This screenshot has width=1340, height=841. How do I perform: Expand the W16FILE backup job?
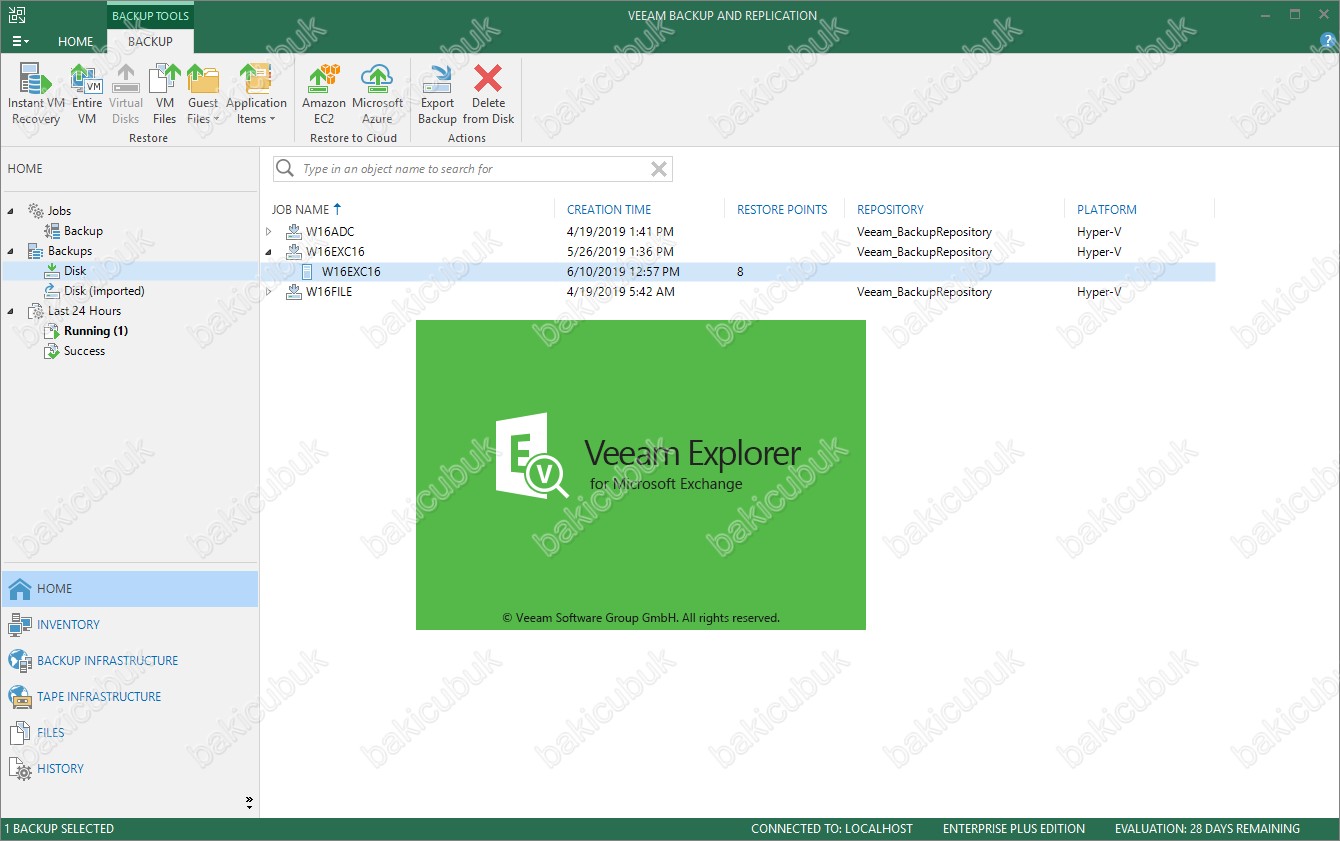click(x=268, y=292)
